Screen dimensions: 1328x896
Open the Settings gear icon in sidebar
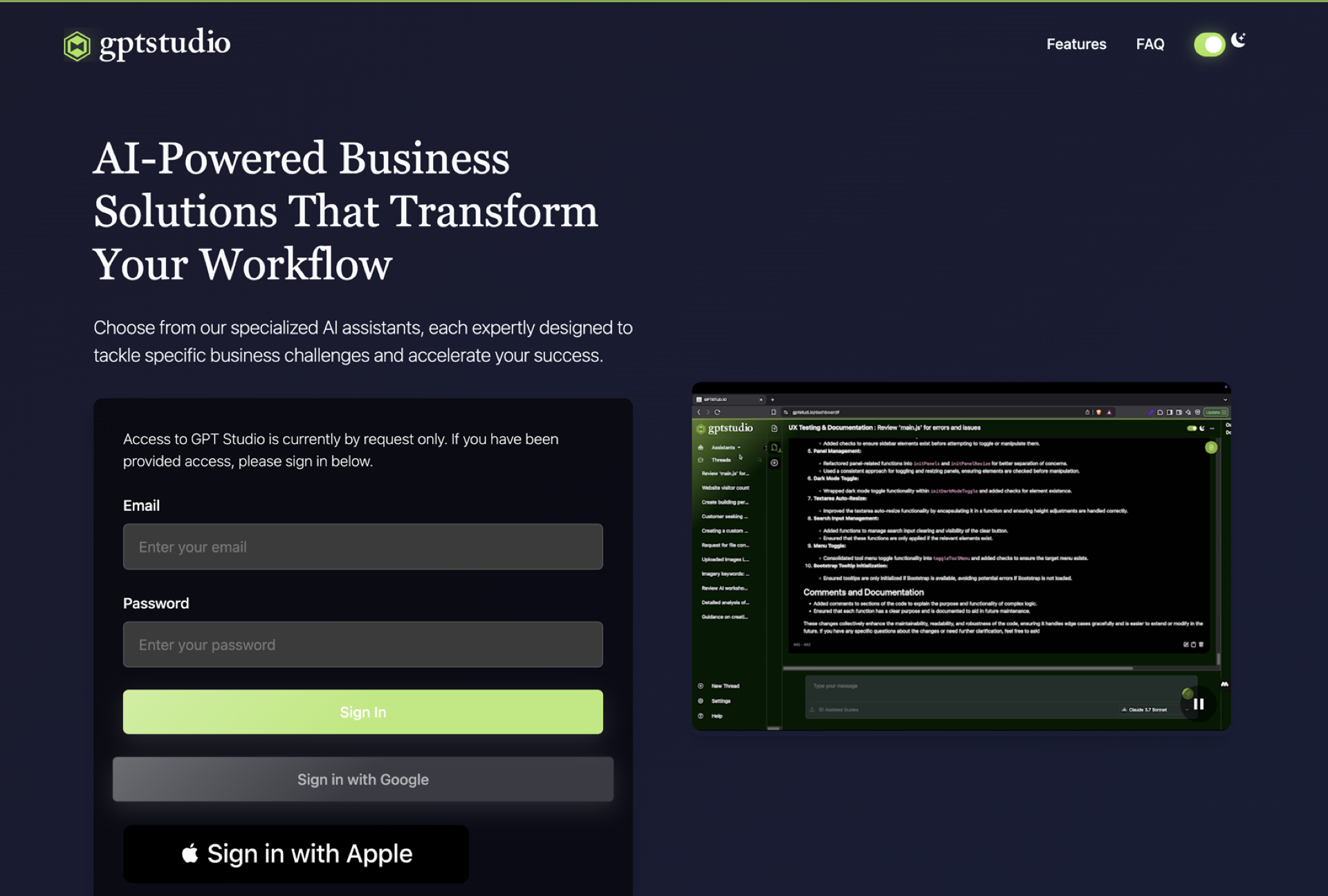click(x=700, y=701)
